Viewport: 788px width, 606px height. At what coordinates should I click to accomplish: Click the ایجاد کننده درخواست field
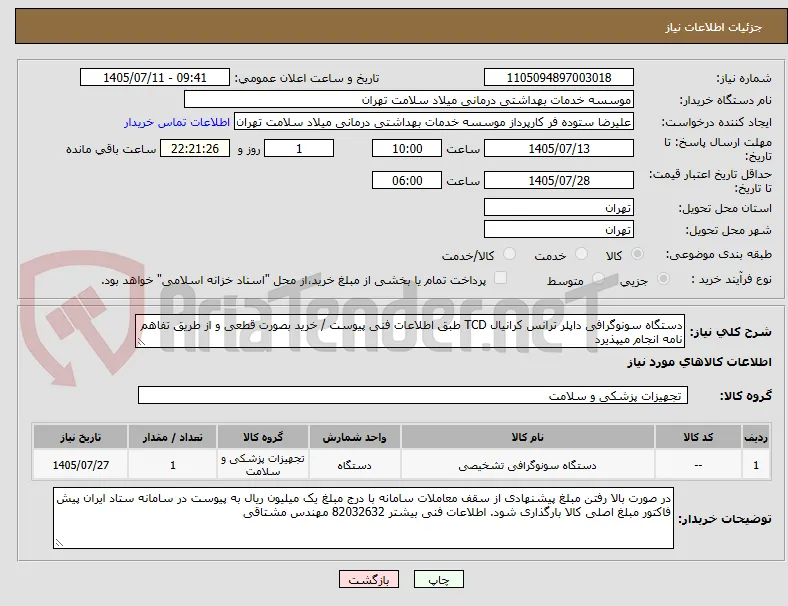pos(434,122)
